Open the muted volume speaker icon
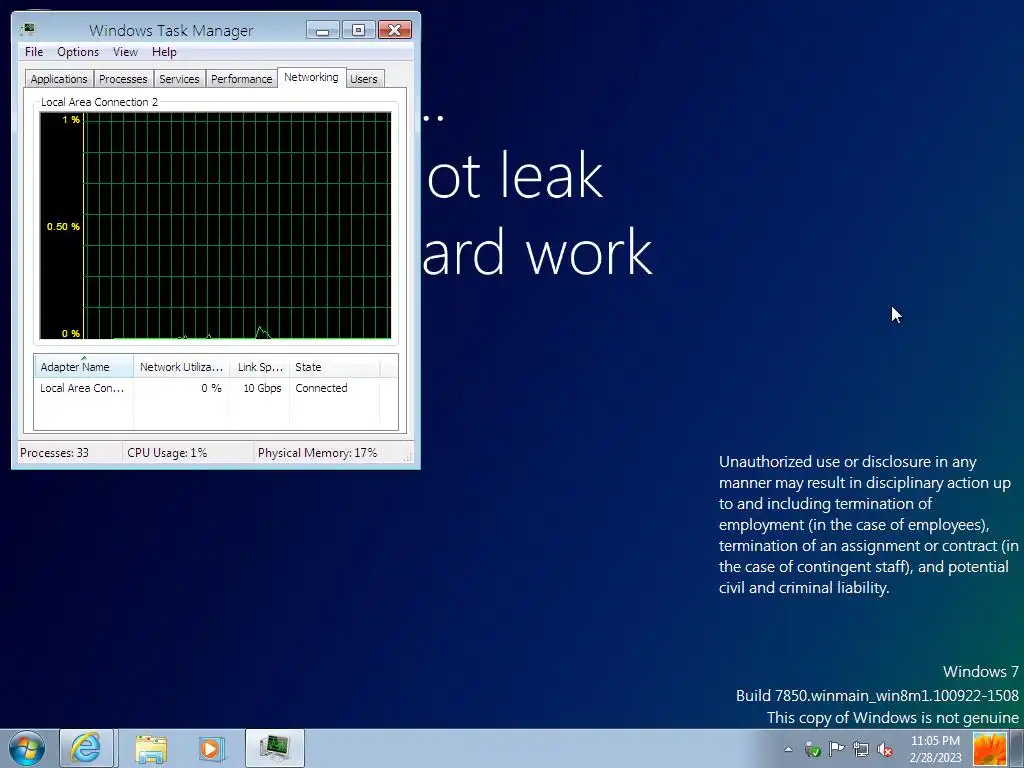Screen dimensions: 1024x768 [885, 749]
